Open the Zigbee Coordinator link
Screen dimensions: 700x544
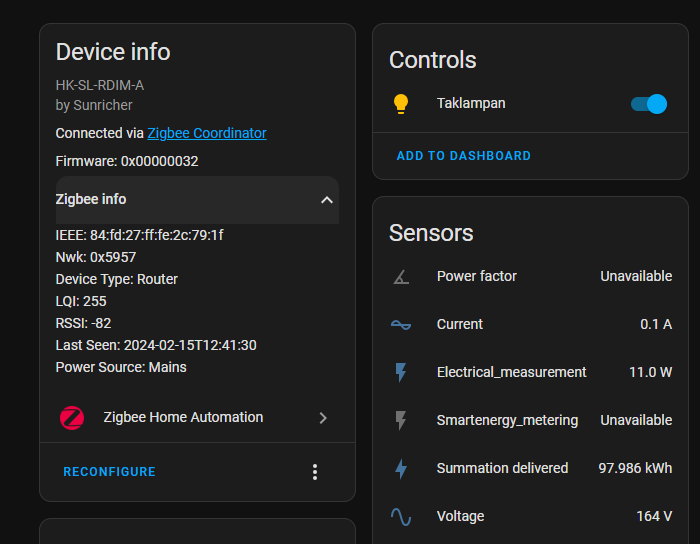(206, 133)
